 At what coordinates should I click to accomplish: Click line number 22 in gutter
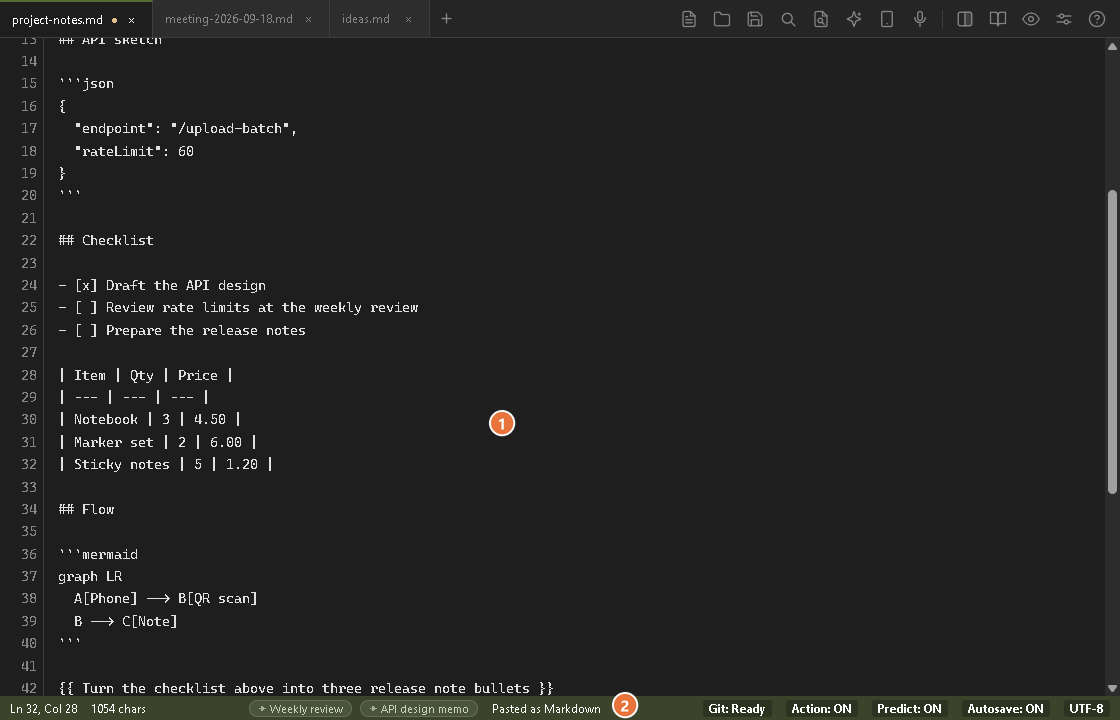click(29, 240)
